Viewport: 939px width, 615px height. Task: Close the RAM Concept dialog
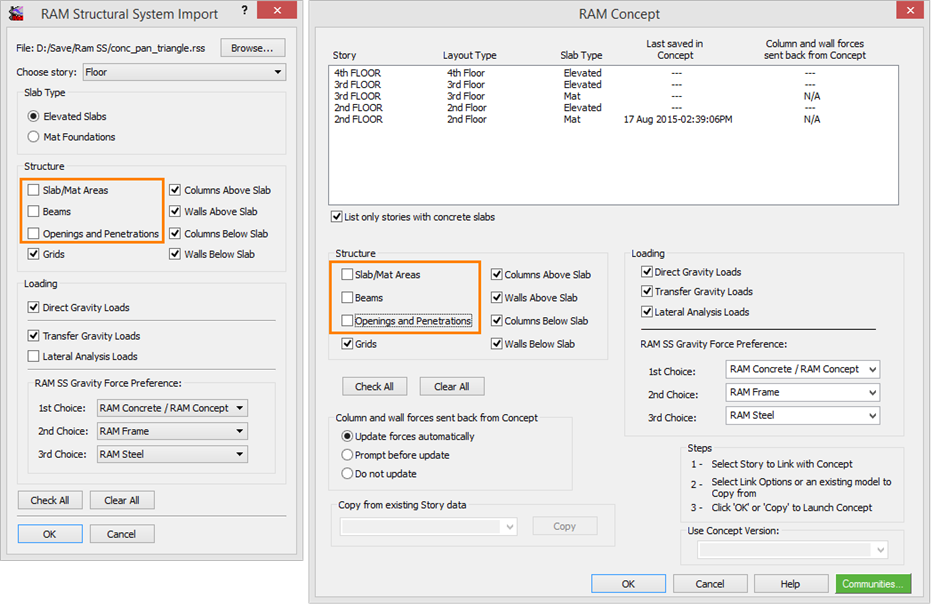tap(908, 13)
